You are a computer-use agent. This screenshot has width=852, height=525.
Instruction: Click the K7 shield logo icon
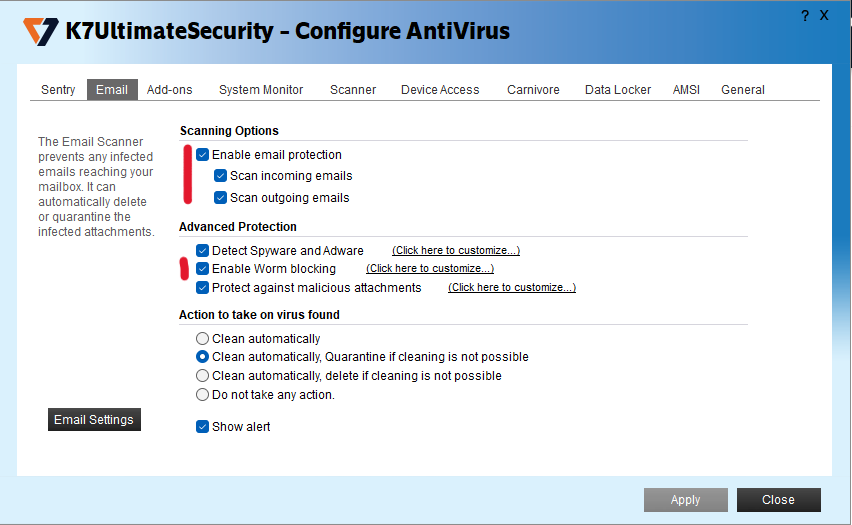(40, 31)
